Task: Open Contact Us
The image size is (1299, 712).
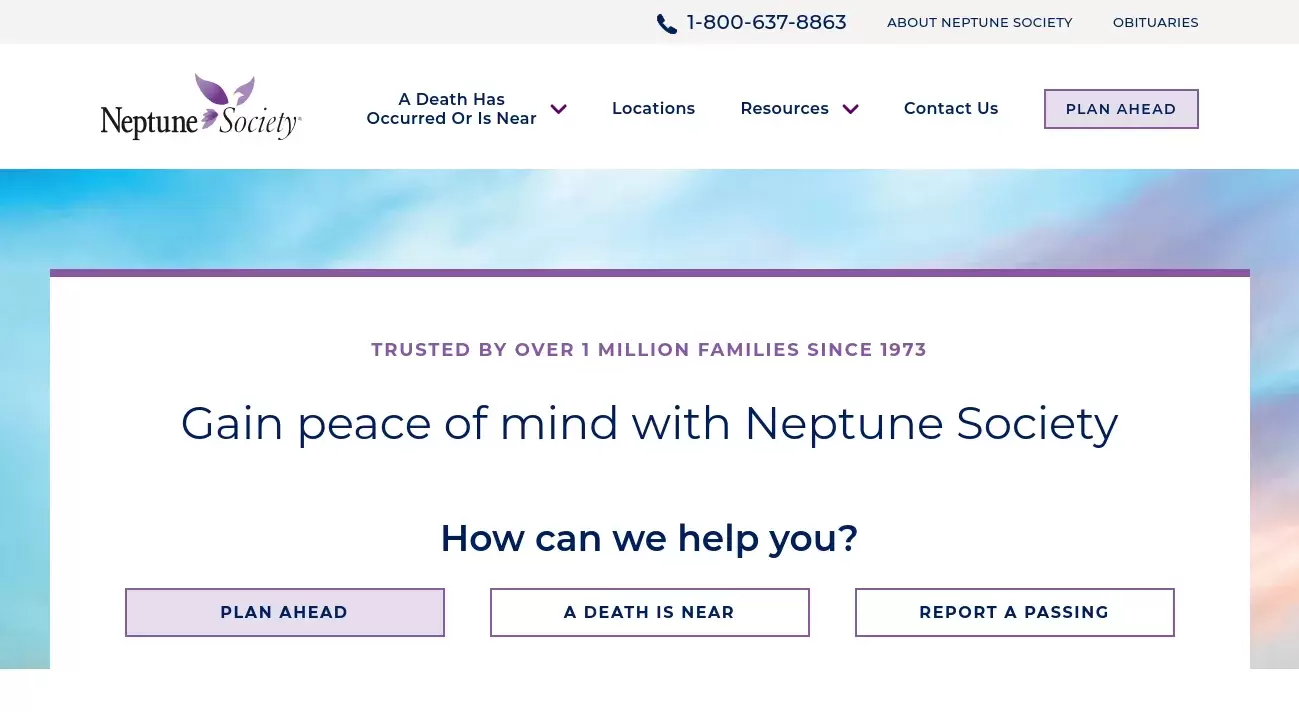Action: 950,108
